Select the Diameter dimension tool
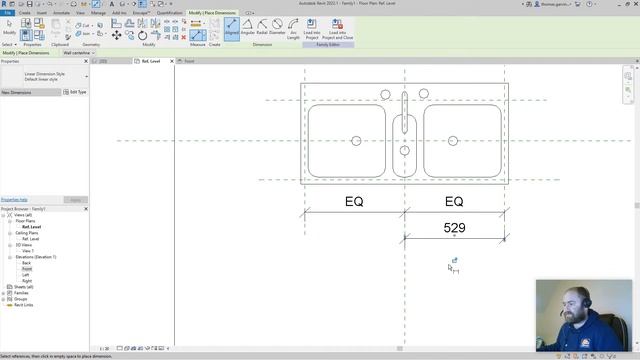The height and width of the screenshot is (360, 640). click(277, 27)
